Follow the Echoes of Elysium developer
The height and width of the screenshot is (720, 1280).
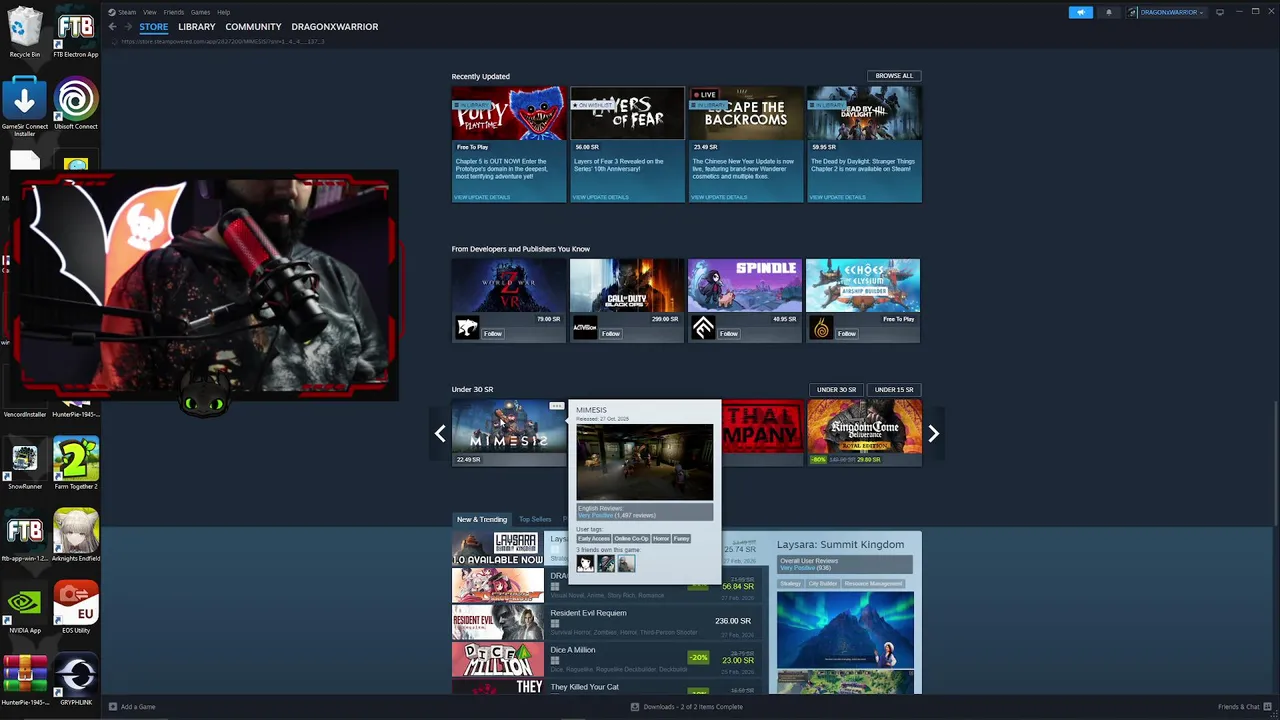(x=847, y=334)
